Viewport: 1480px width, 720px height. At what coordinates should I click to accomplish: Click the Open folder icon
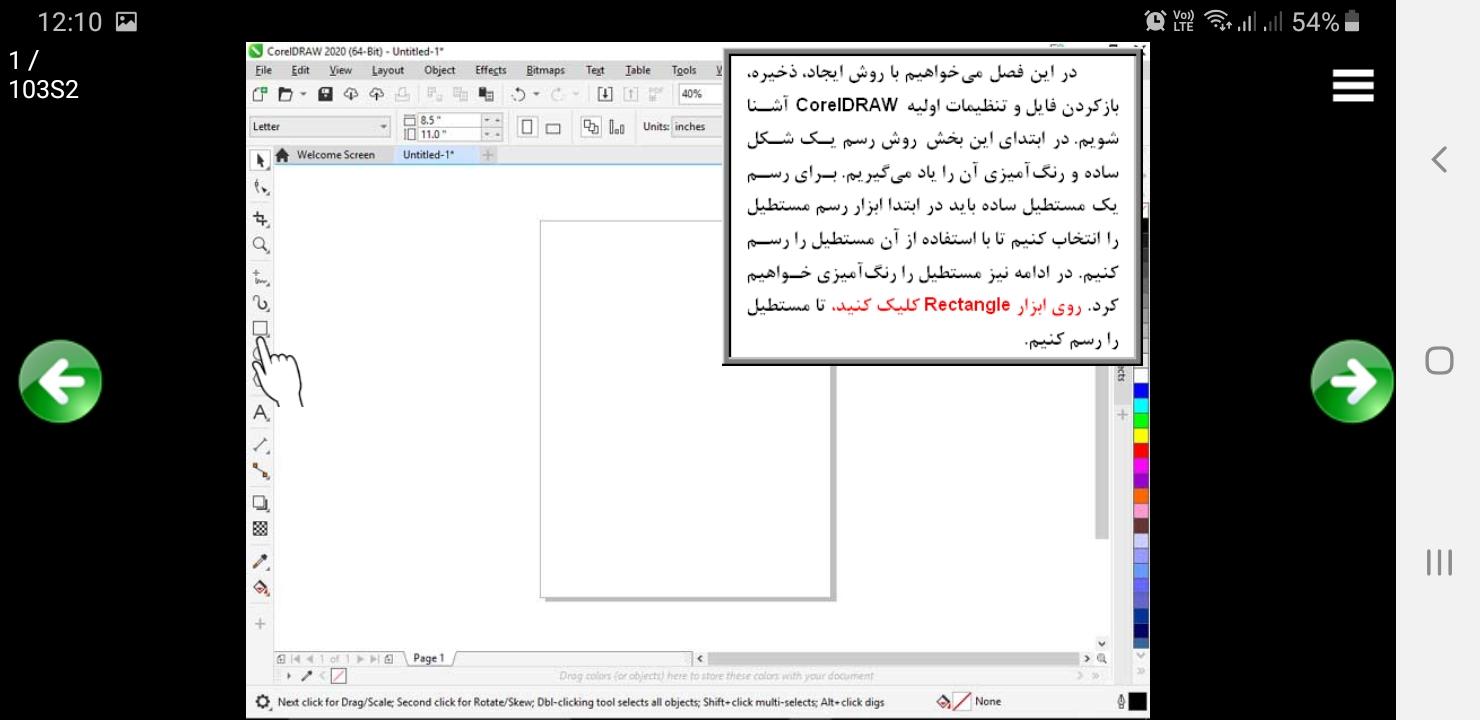click(x=285, y=95)
